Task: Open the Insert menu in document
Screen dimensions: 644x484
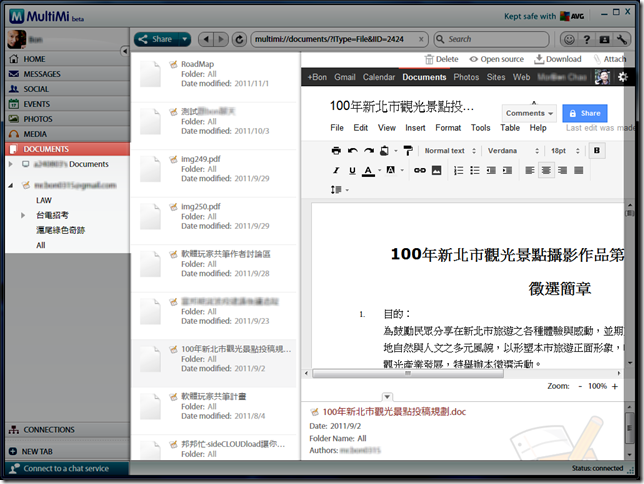Action: tap(415, 128)
